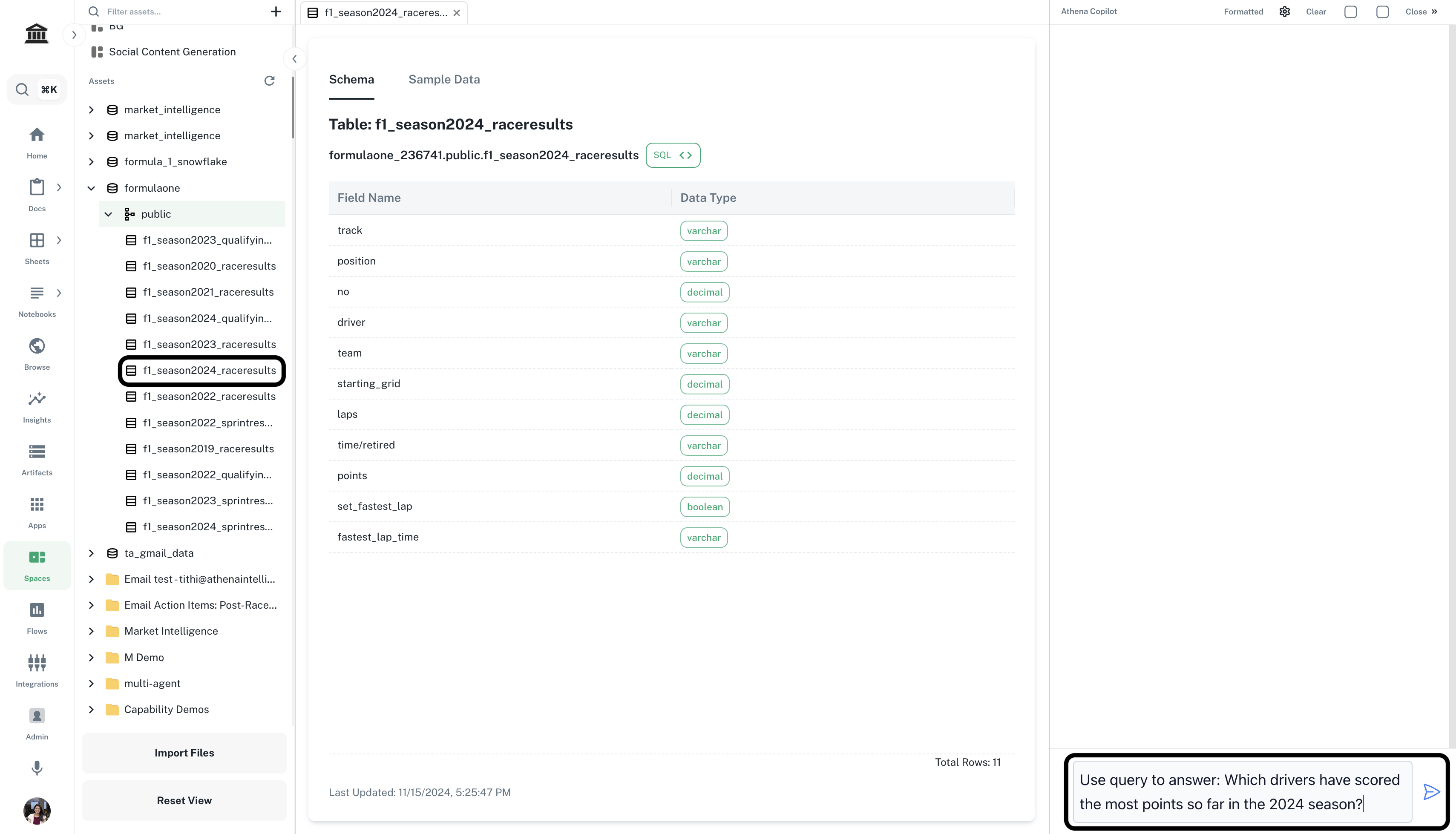
Task: Open the Integrations section icon
Action: point(37,663)
